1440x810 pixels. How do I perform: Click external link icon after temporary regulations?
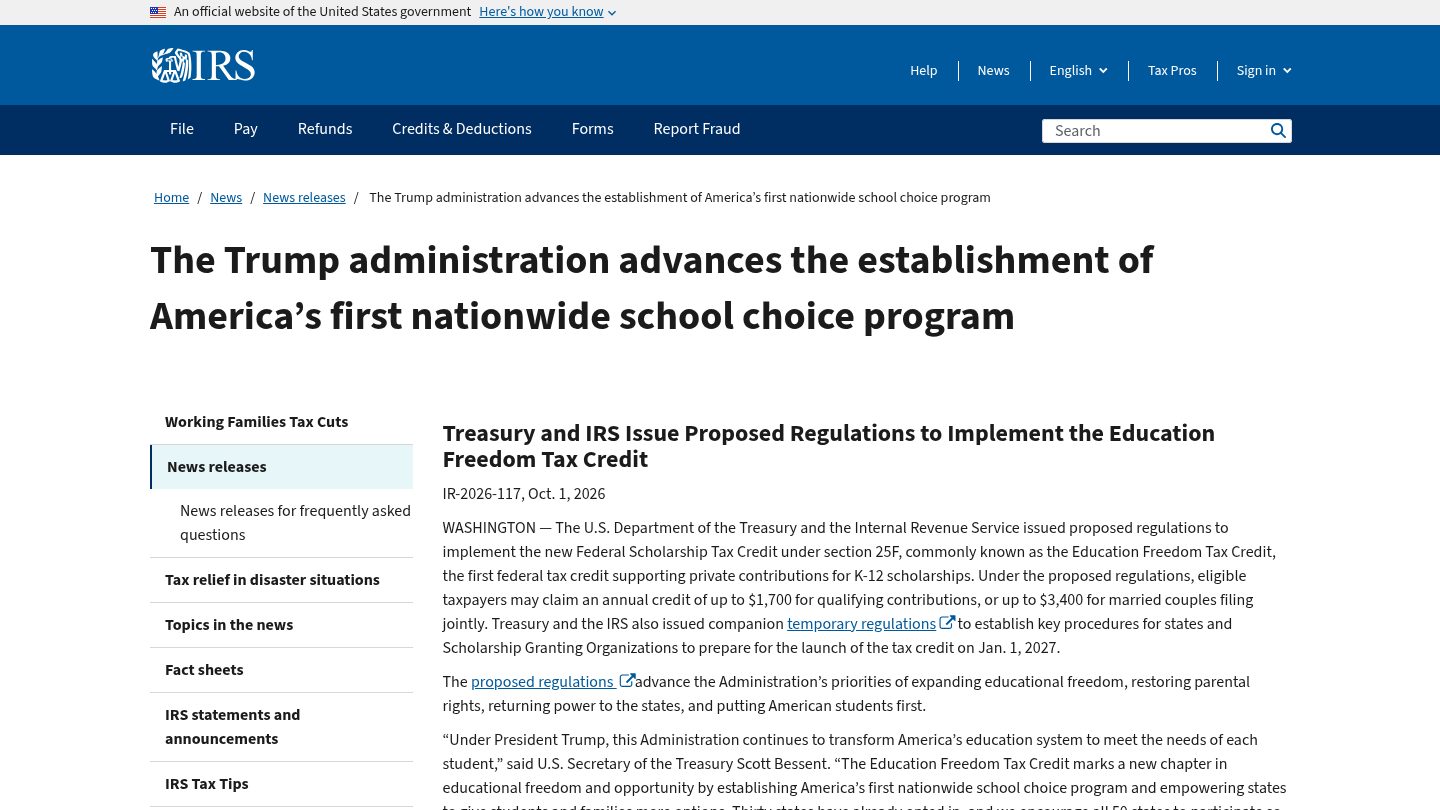pyautogui.click(x=947, y=623)
